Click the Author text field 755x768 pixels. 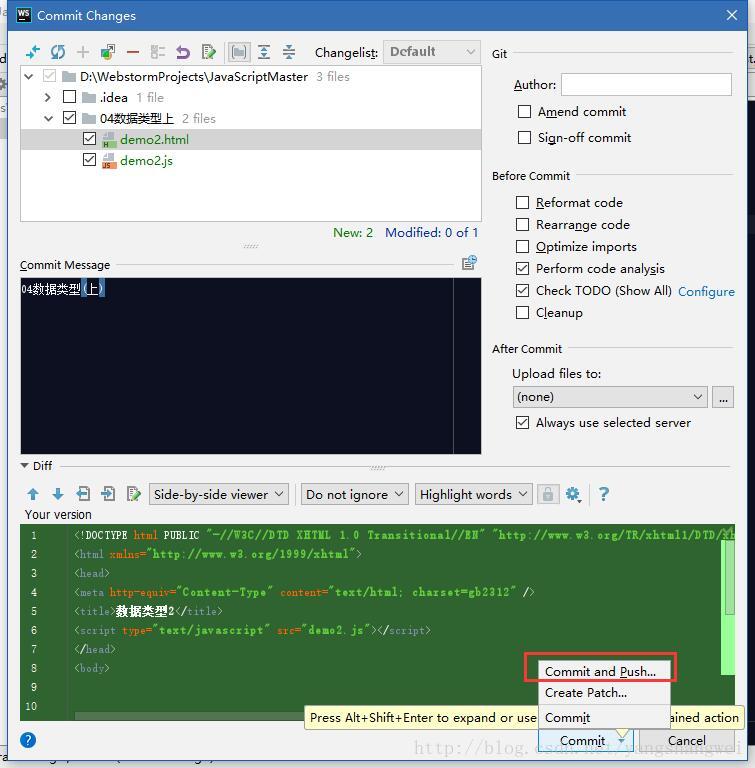[x=646, y=85]
